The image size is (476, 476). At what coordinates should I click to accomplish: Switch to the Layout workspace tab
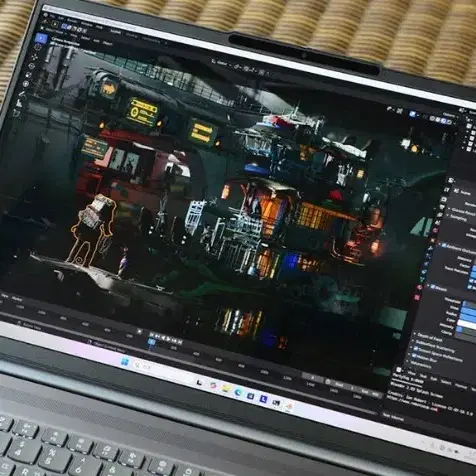tap(116, 31)
